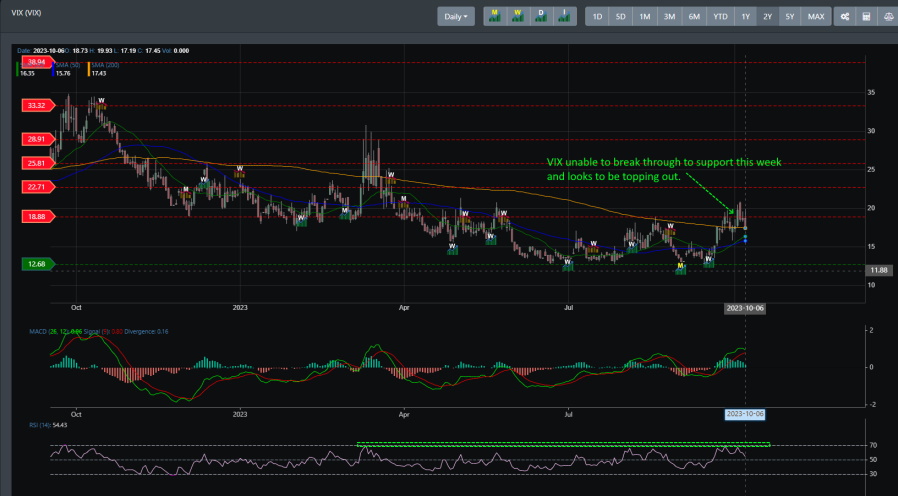Open the Daily interval dropdown

pyautogui.click(x=456, y=17)
